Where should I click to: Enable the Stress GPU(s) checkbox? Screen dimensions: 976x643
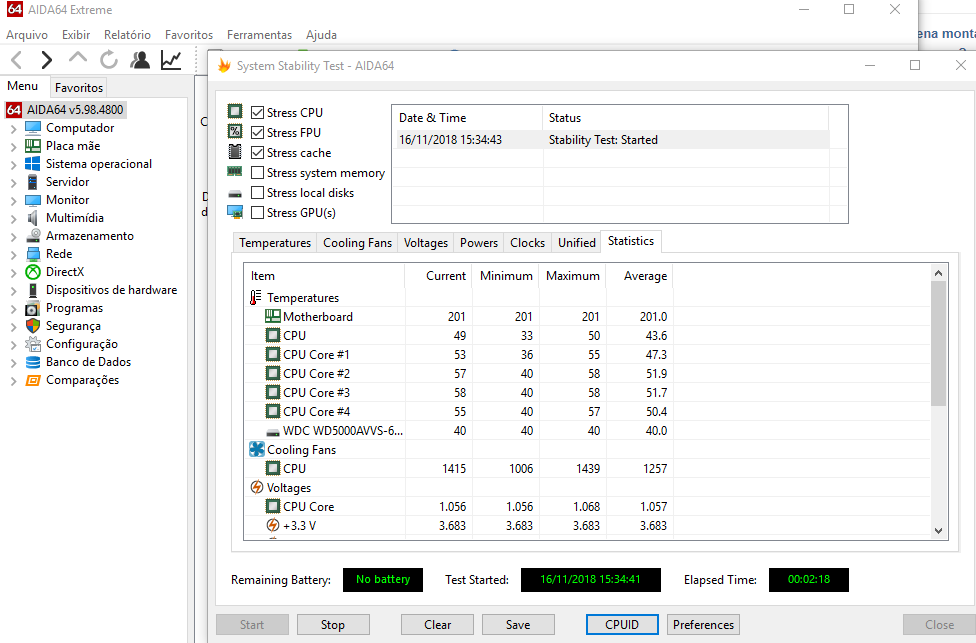pyautogui.click(x=257, y=213)
